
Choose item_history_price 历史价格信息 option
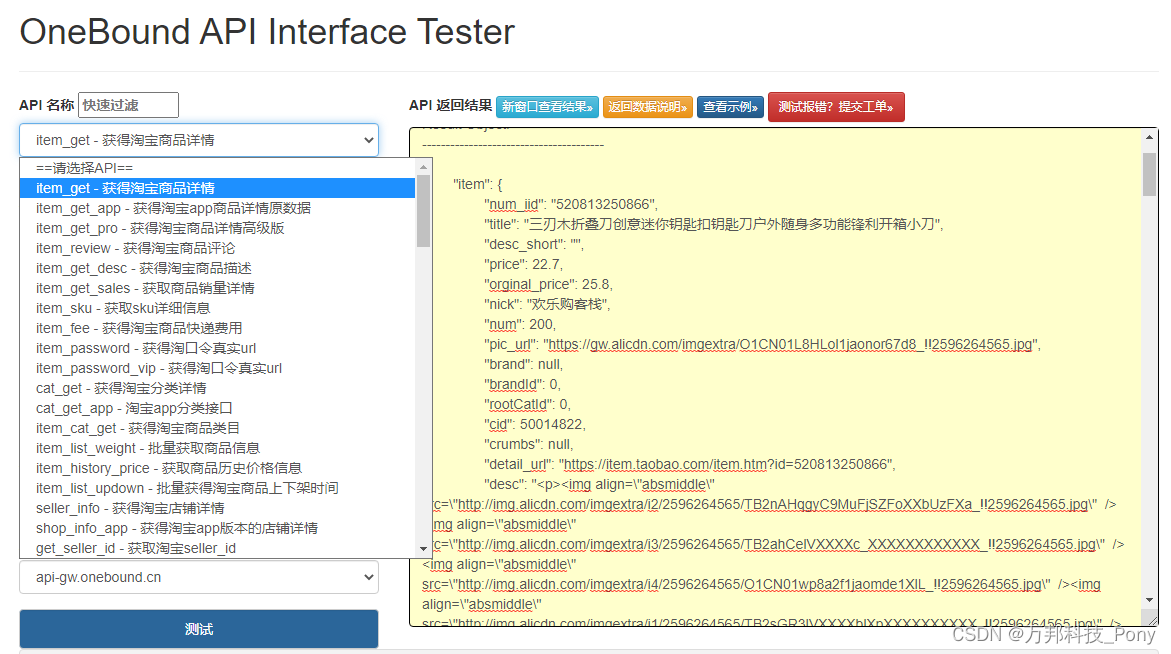coord(217,468)
